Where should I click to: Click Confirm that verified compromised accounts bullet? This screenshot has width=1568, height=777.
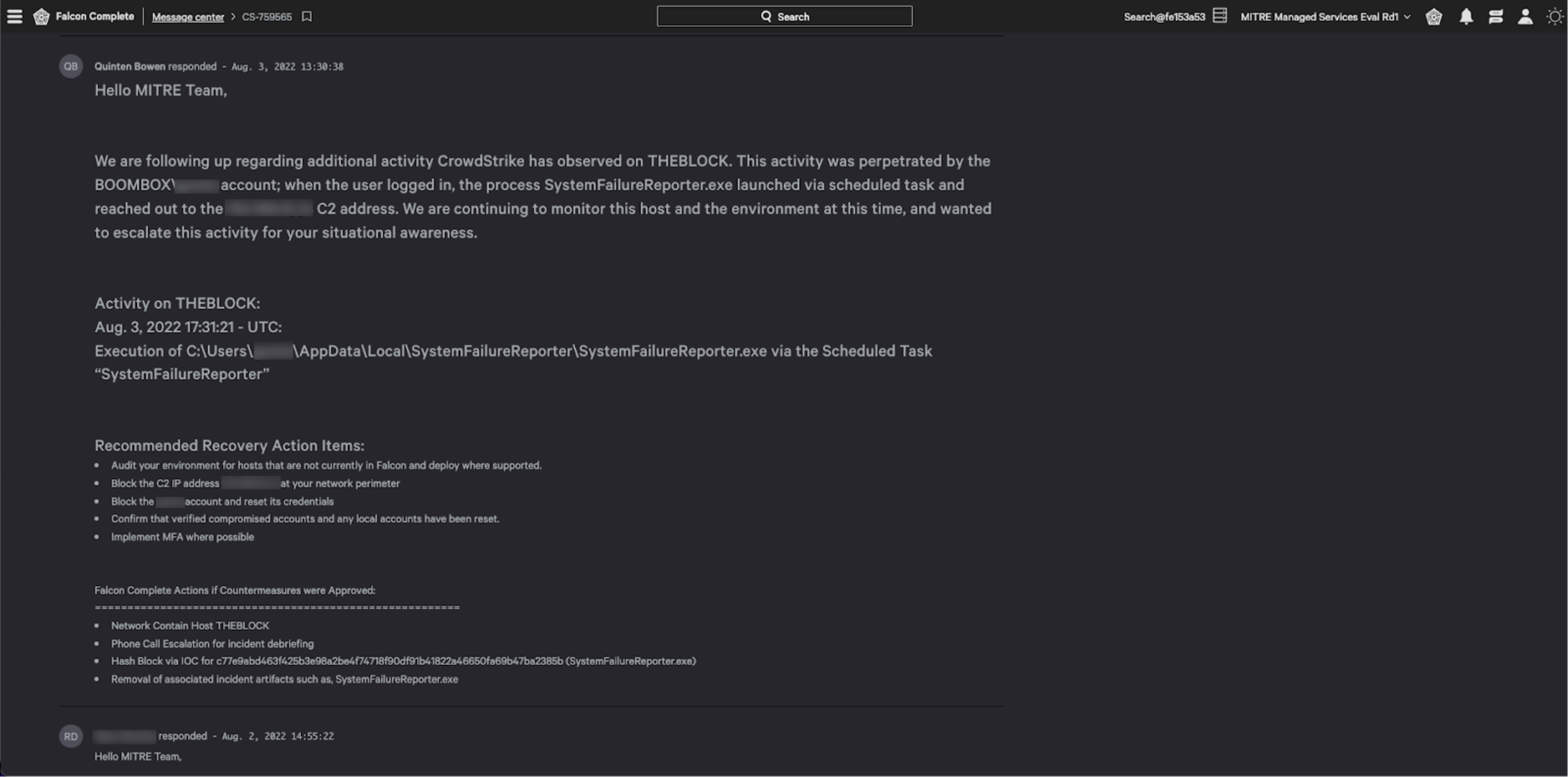pos(305,519)
